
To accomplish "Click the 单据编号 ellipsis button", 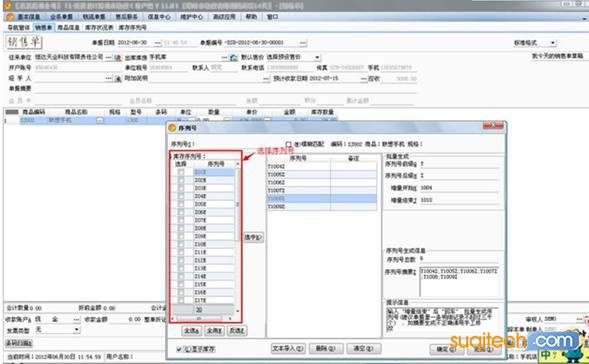I will (303, 43).
